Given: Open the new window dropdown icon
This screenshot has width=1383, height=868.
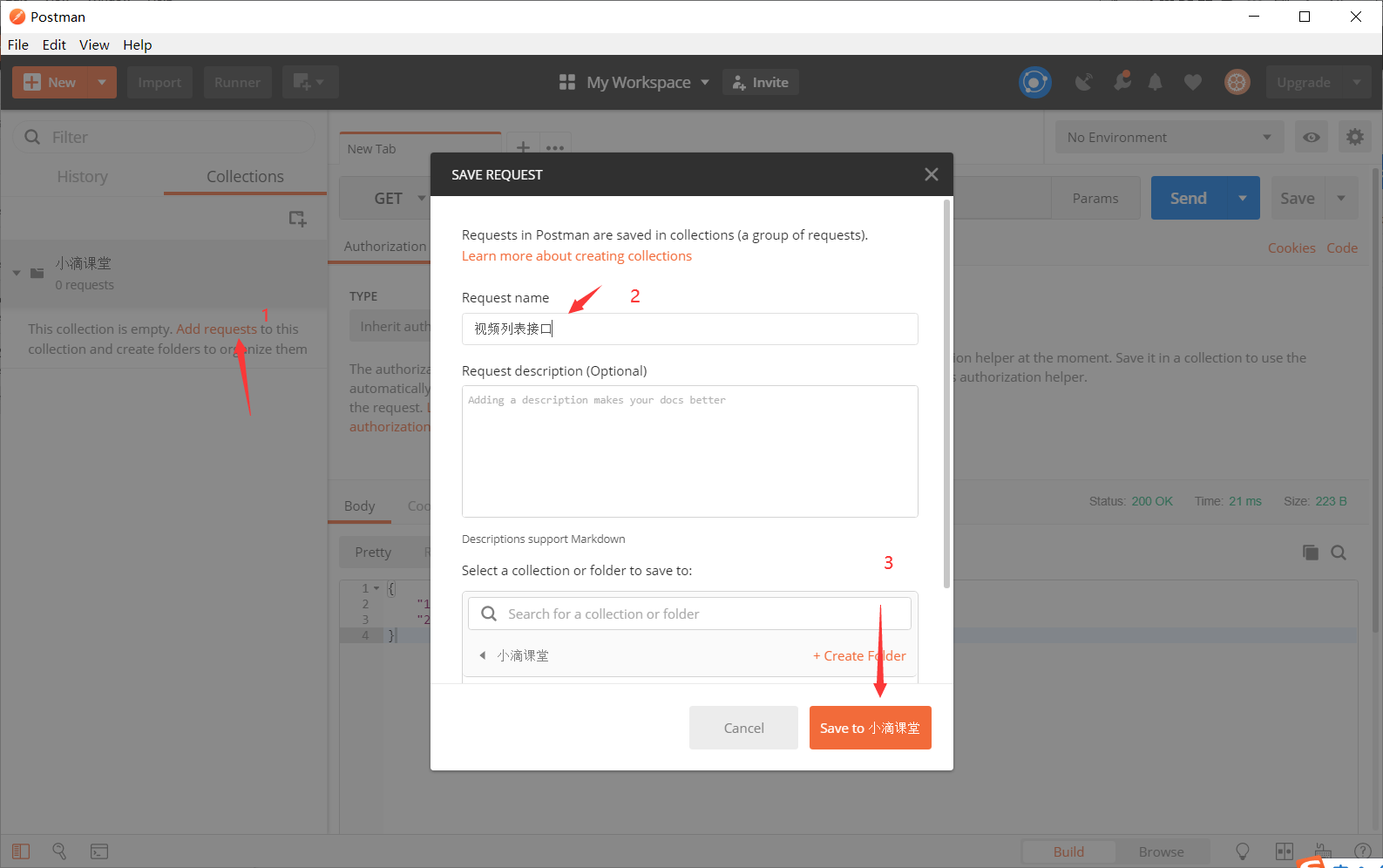Looking at the screenshot, I should pos(309,82).
